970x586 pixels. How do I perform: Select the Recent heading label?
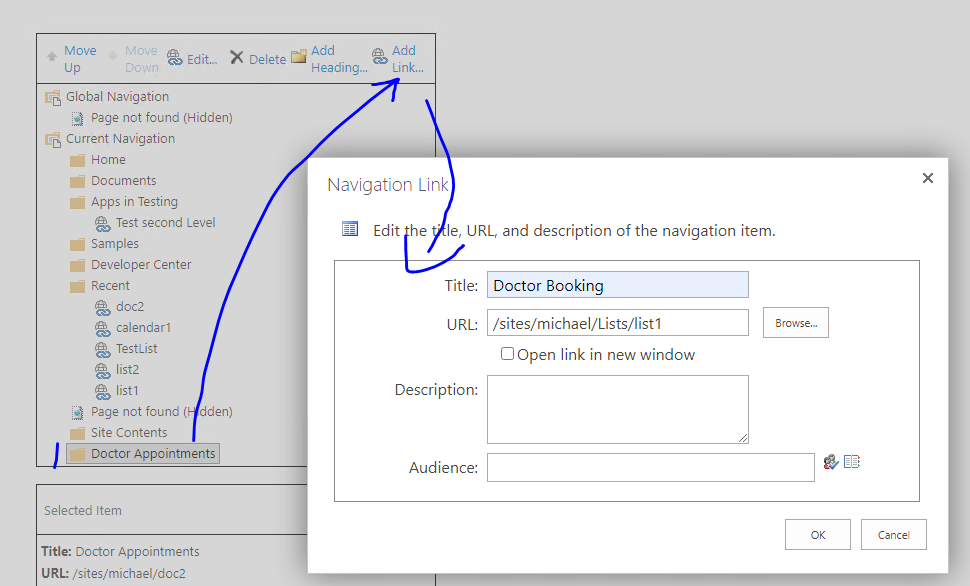[110, 286]
